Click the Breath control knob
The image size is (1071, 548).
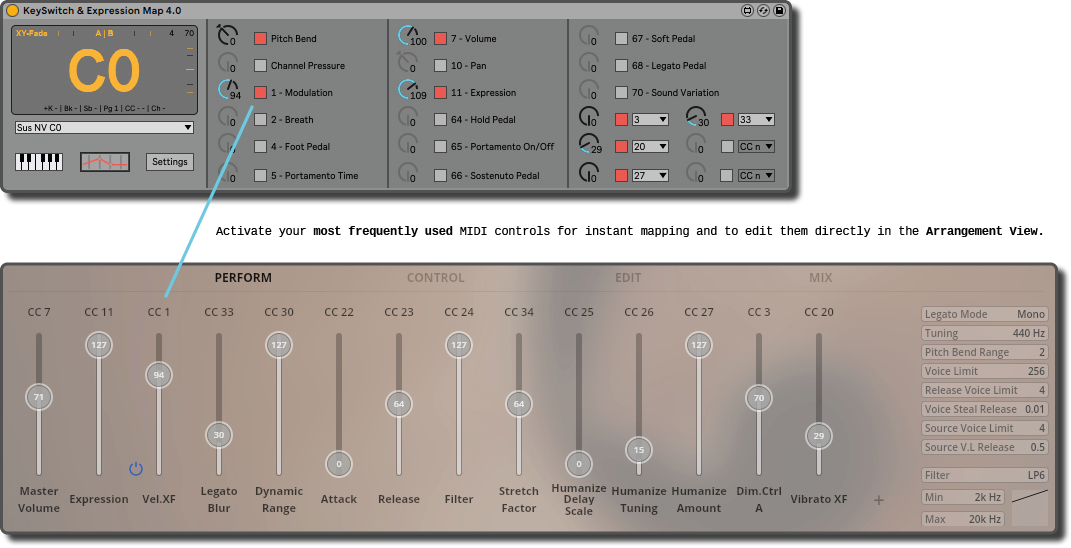pos(227,117)
